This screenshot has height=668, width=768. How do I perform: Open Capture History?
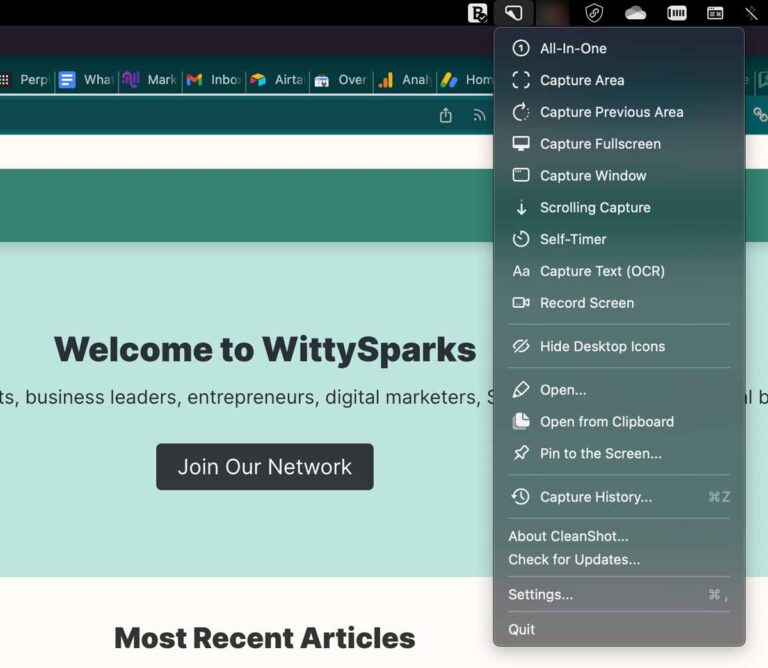pos(619,497)
